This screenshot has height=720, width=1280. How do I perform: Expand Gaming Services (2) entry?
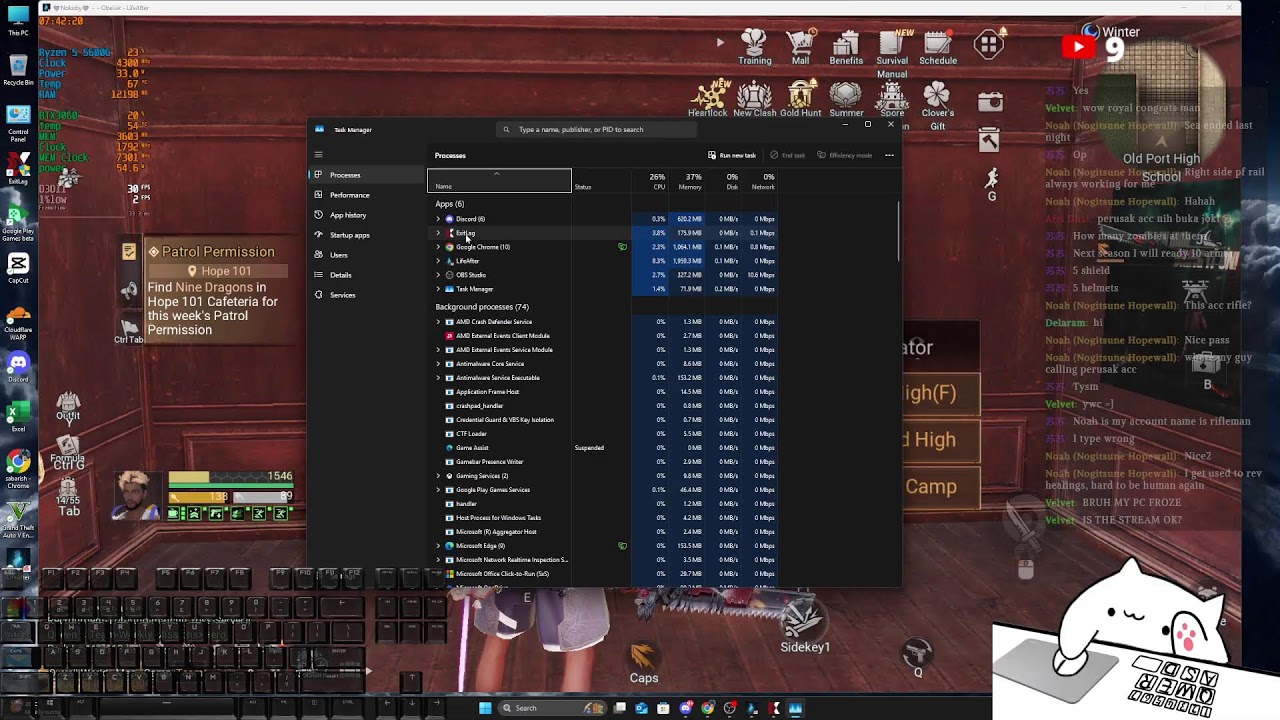pos(438,476)
